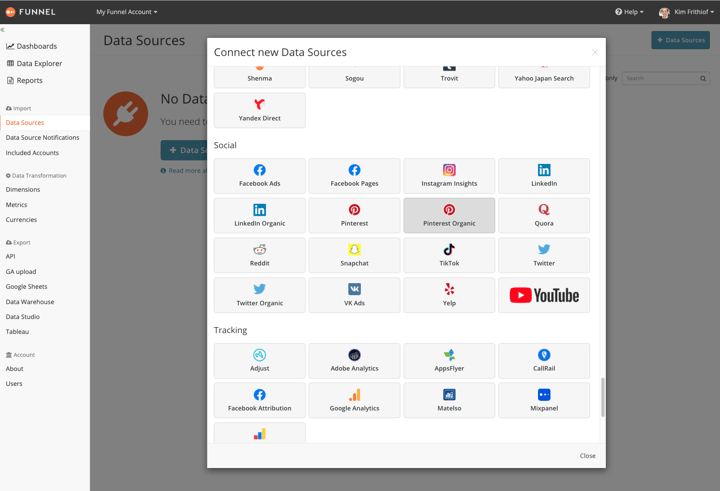Select the Twitter data source tile
This screenshot has width=720, height=491.
(544, 255)
